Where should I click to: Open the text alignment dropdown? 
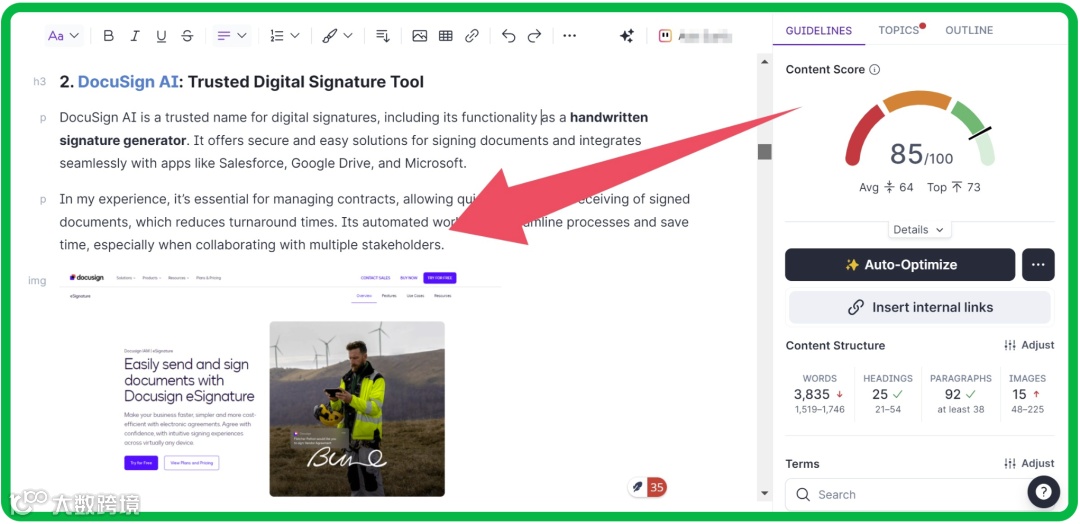pyautogui.click(x=231, y=36)
